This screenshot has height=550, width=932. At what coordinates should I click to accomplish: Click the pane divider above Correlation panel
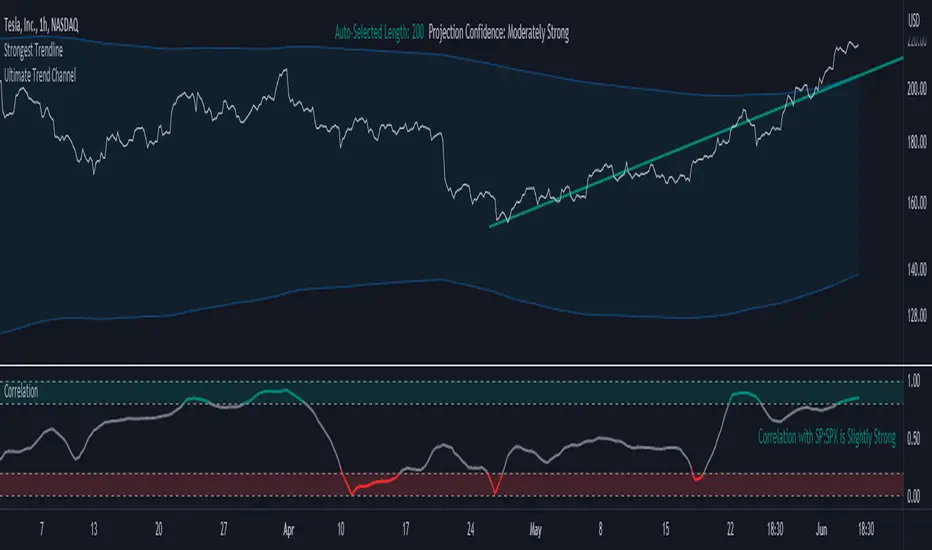pyautogui.click(x=450, y=365)
